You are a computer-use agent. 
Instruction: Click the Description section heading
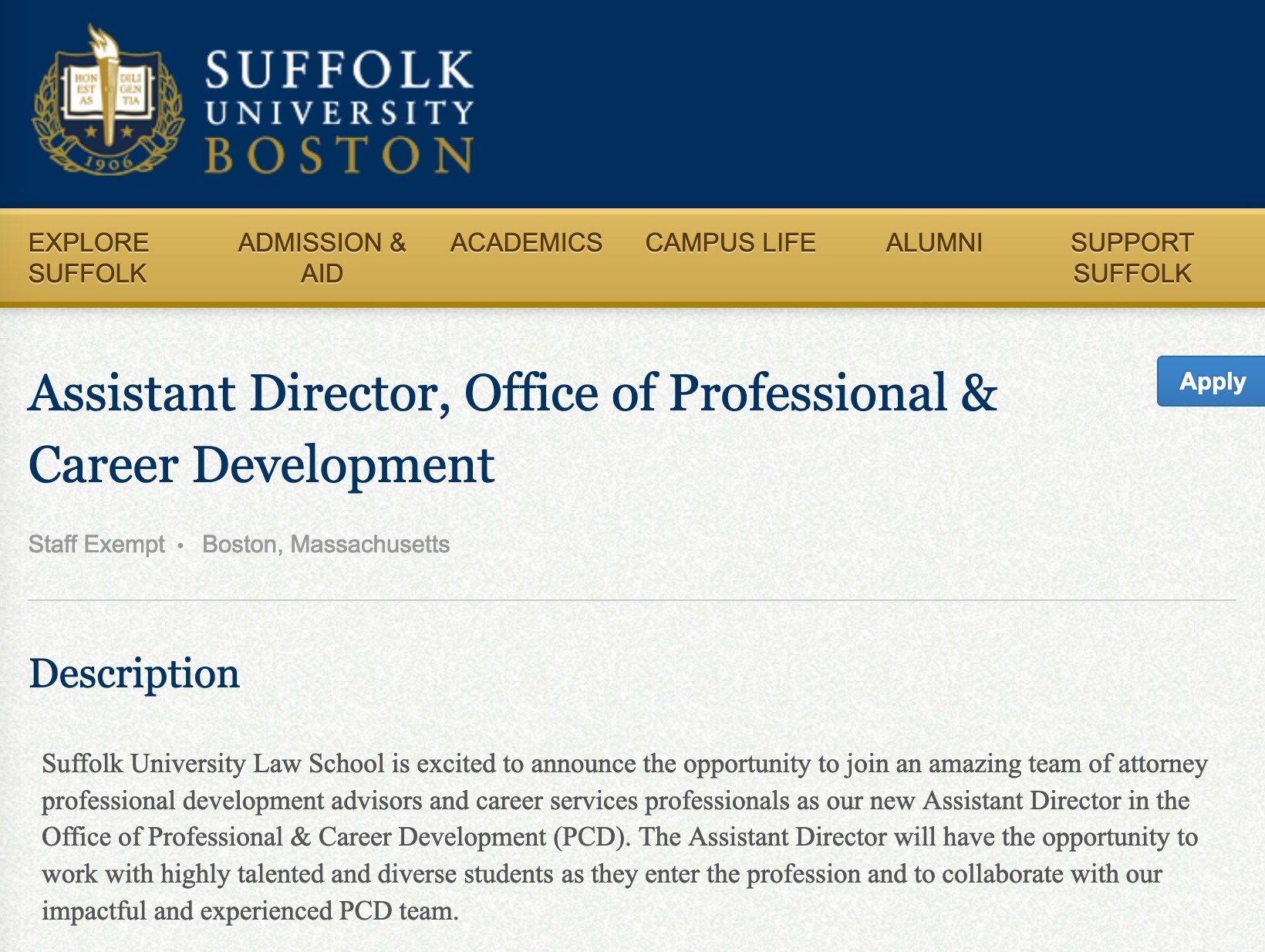pos(134,673)
